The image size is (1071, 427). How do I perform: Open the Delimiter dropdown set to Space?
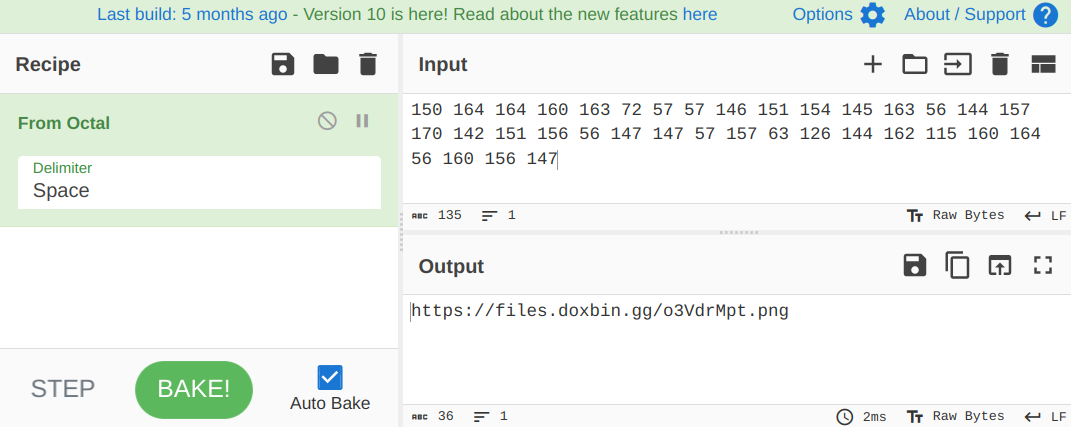[199, 182]
